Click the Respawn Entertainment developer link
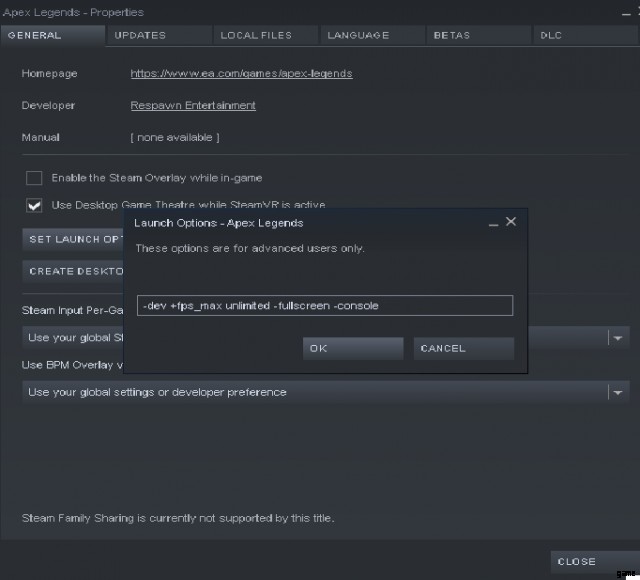Viewport: 640px width, 580px height. [x=193, y=106]
